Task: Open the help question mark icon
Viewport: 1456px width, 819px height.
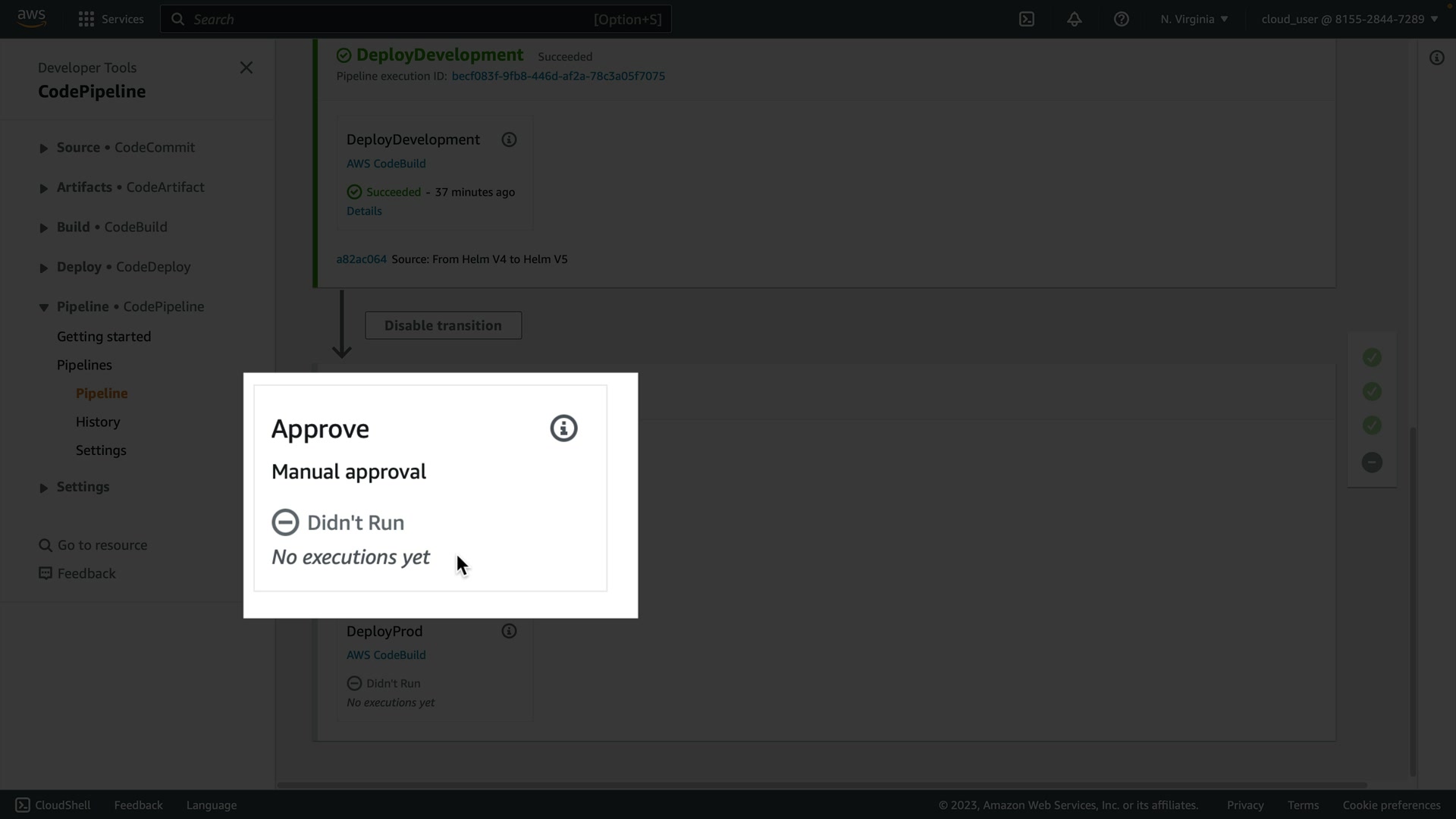Action: (x=1121, y=19)
